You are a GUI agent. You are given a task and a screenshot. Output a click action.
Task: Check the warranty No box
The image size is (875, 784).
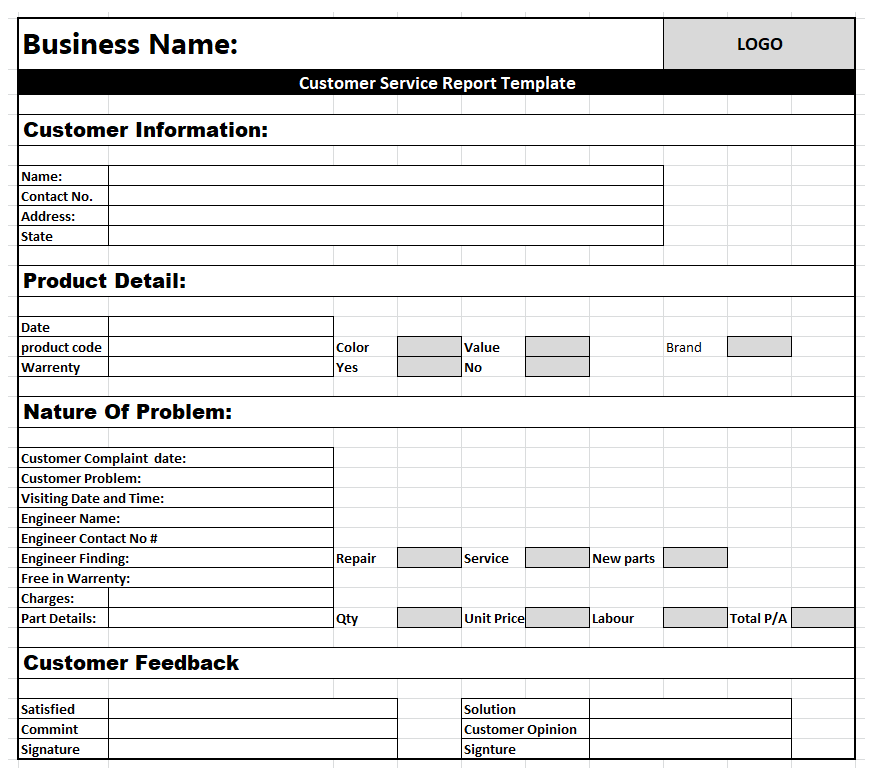(557, 367)
